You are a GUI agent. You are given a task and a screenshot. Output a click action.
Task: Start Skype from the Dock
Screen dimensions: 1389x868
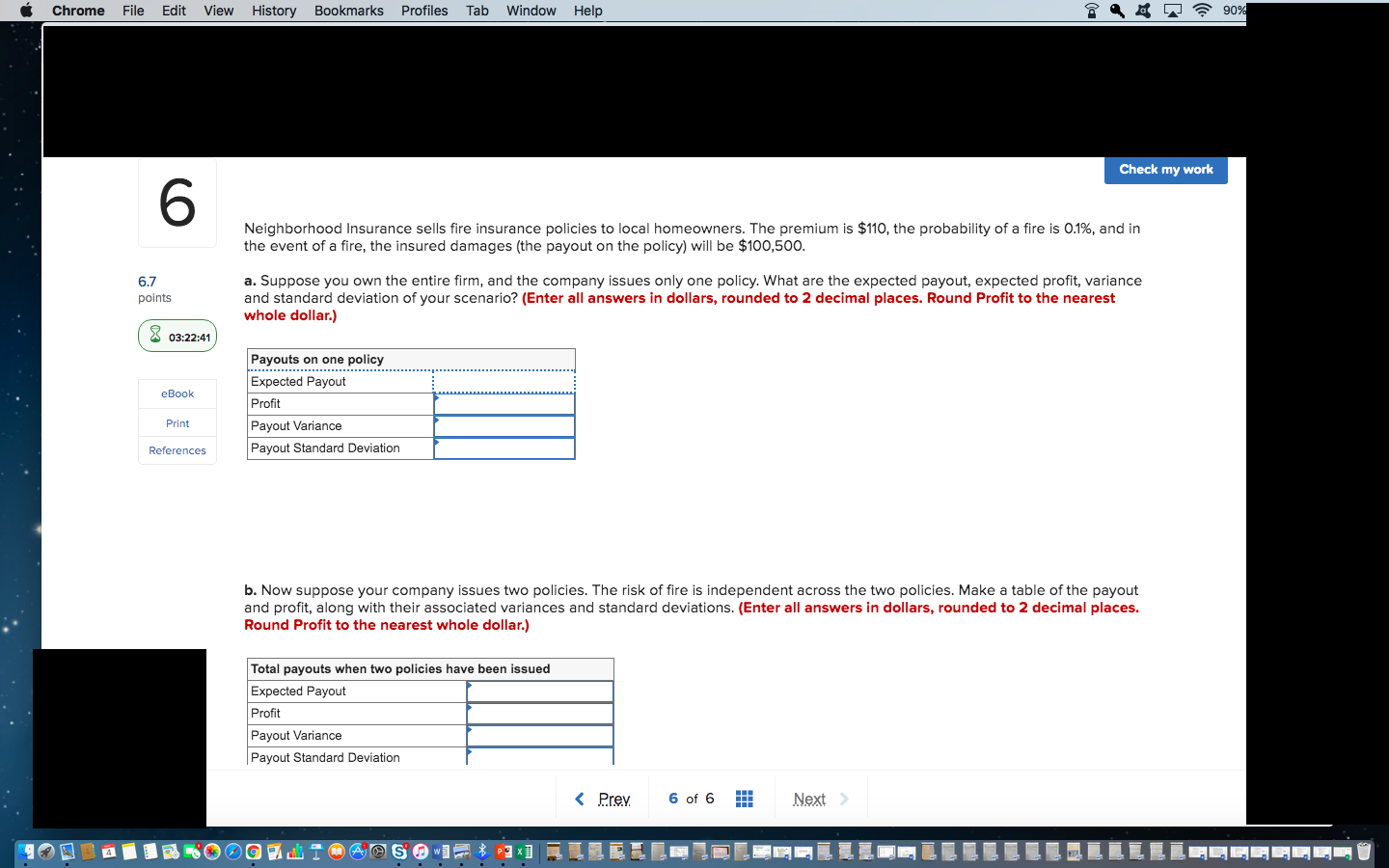(x=399, y=852)
